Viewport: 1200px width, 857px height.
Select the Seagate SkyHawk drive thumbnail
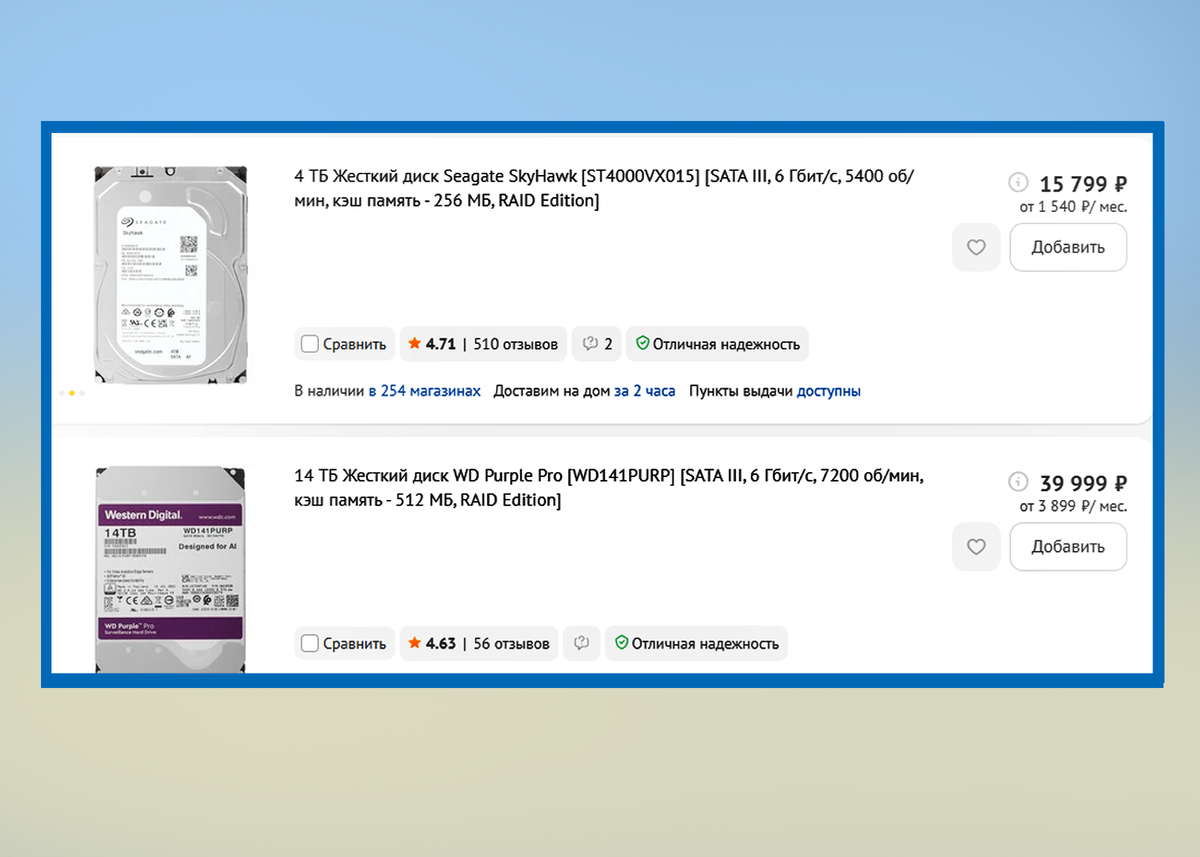(170, 274)
